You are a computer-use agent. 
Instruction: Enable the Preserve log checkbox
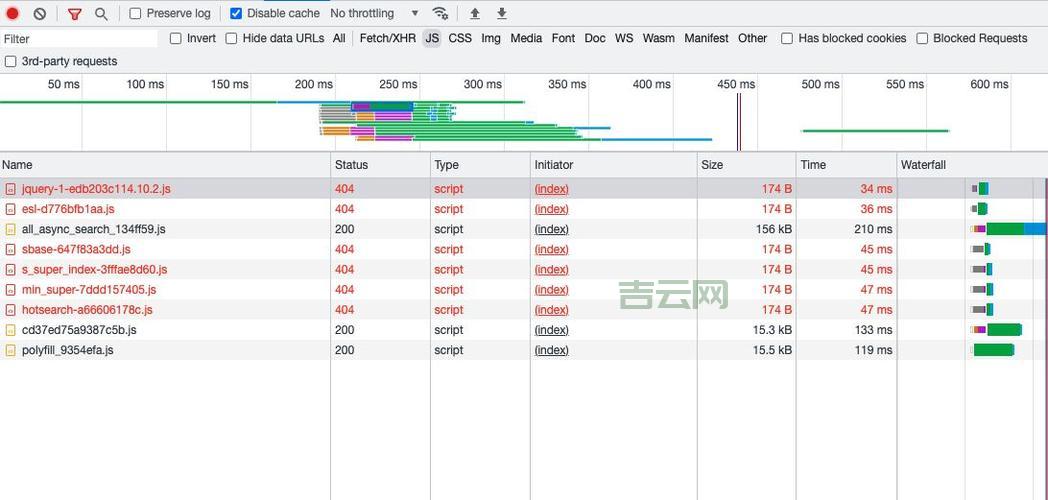[x=136, y=14]
